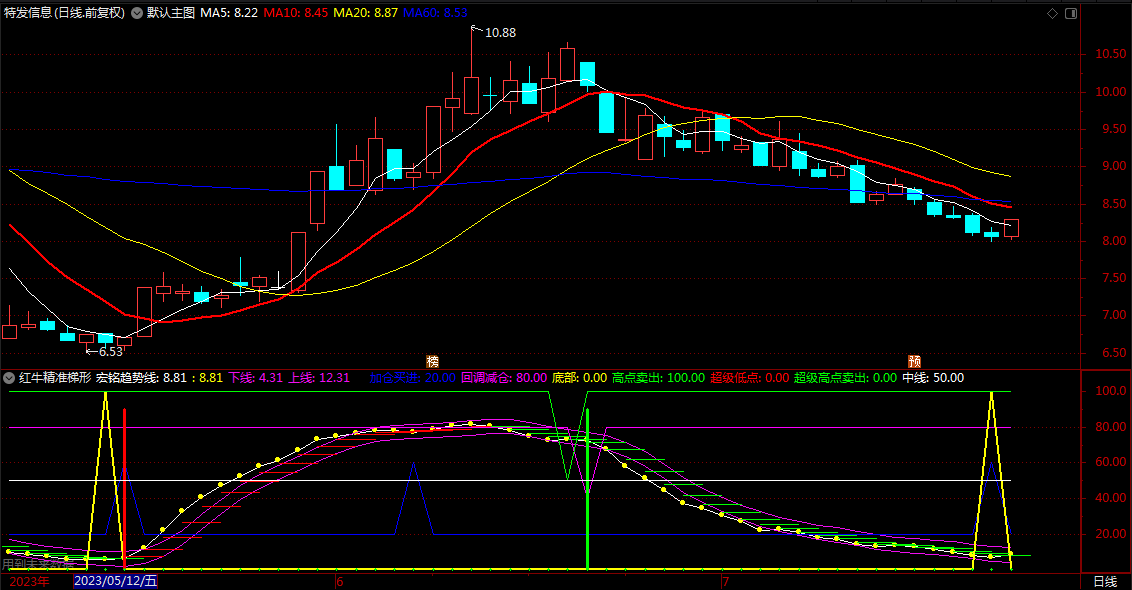Viewport: 1132px width, 590px height.
Task: Click the orange 榜 marker badge
Action: (x=432, y=361)
